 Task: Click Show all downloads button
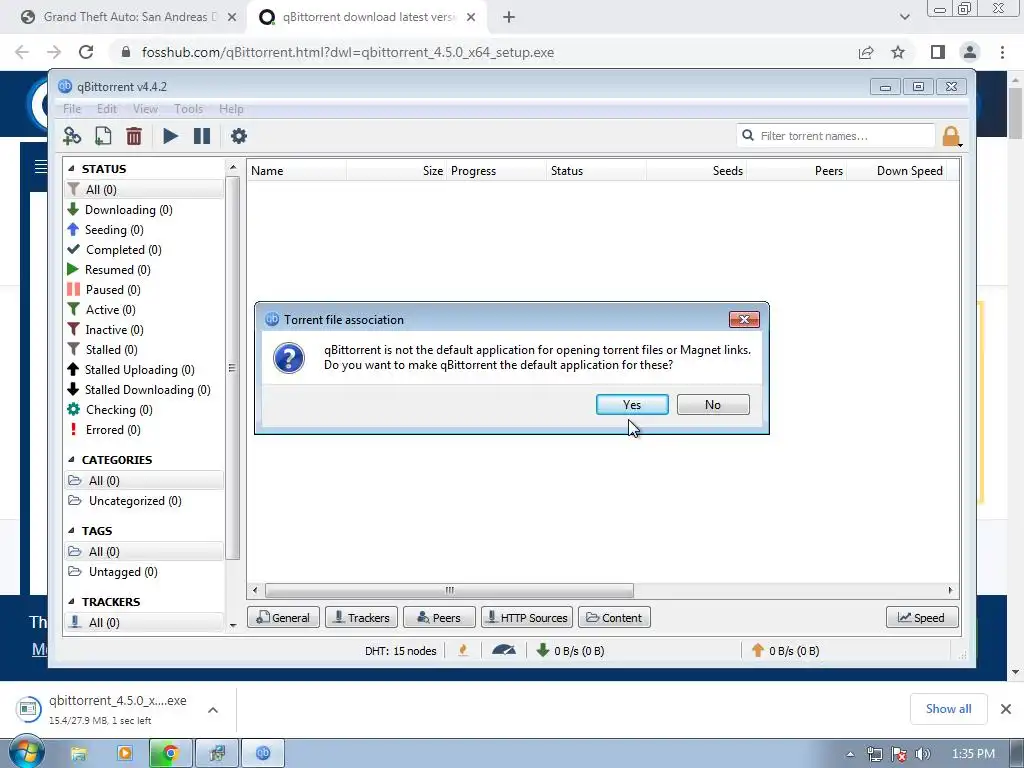[x=948, y=709]
